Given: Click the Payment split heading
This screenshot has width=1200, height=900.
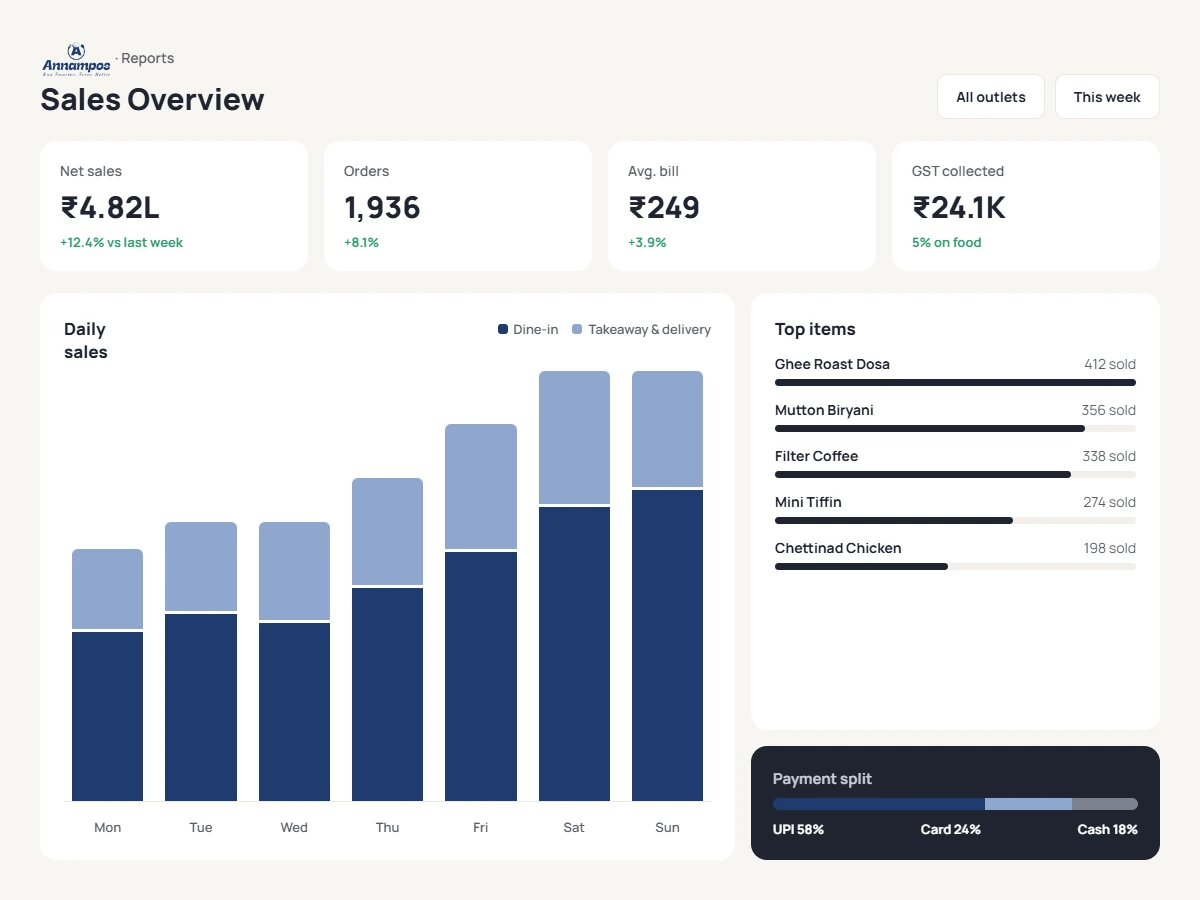Looking at the screenshot, I should 822,779.
